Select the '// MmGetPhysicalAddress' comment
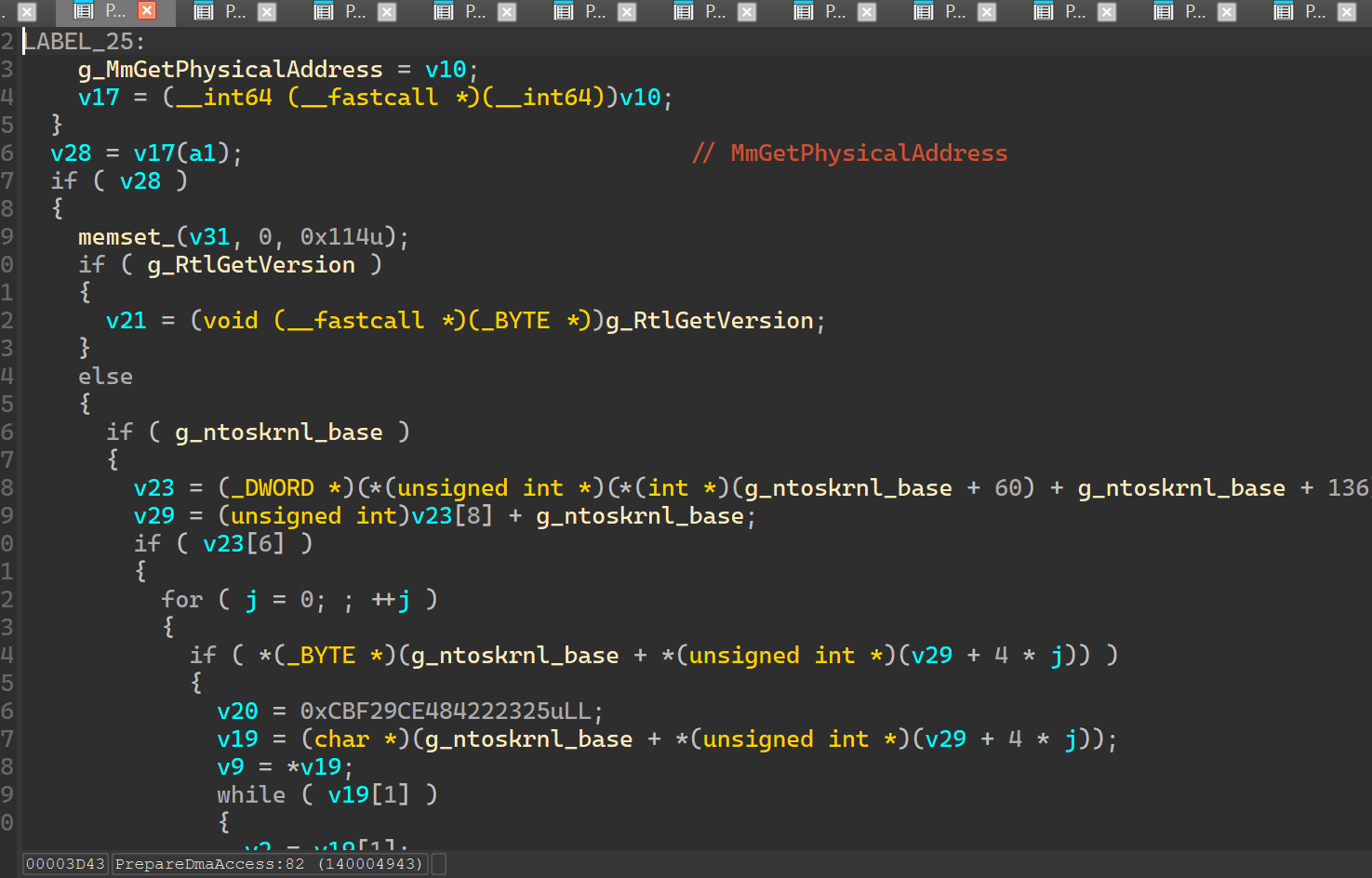Image resolution: width=1372 pixels, height=878 pixels. pos(850,153)
